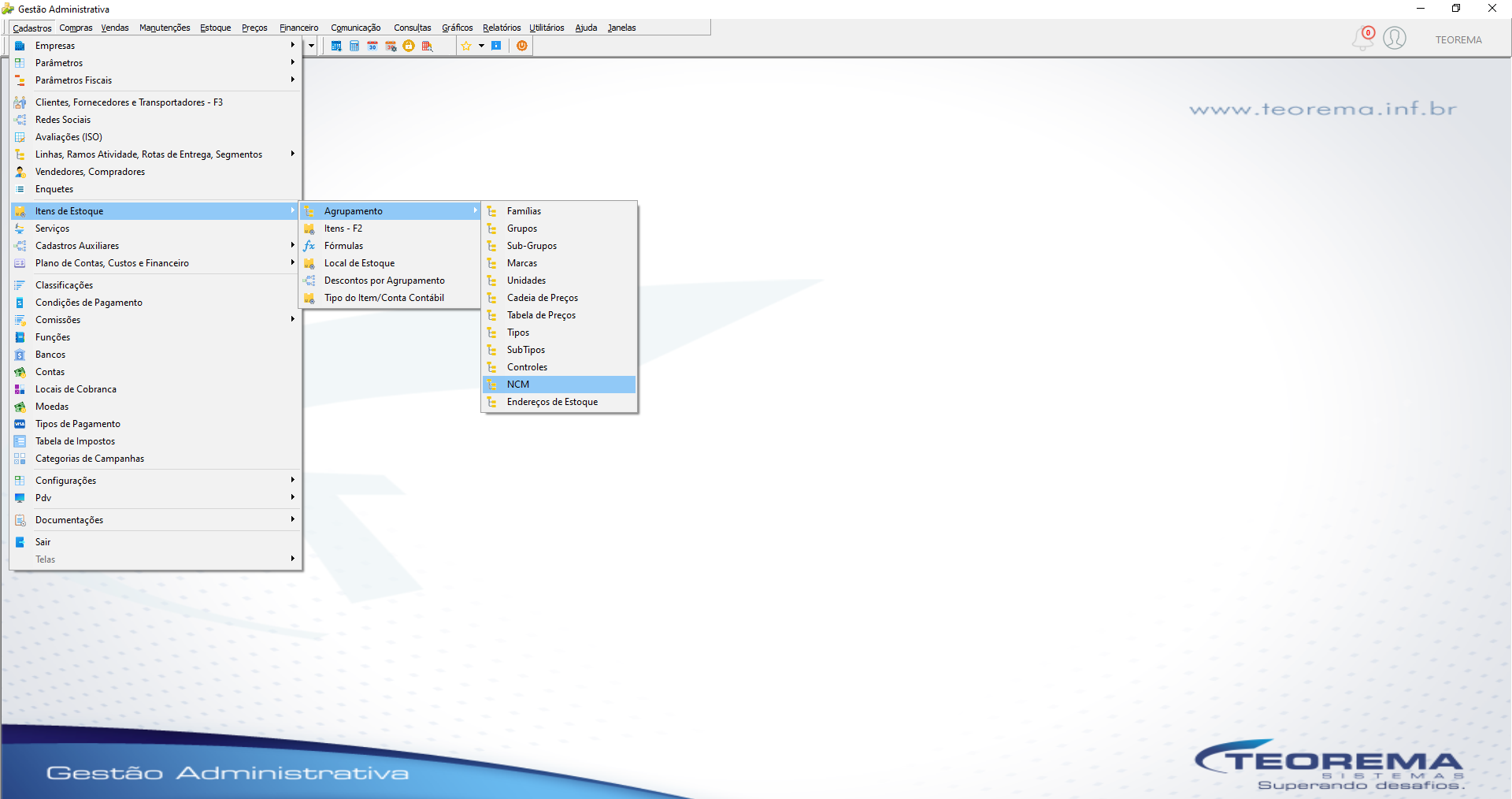This screenshot has width=1512, height=799.
Task: Click the yellow star favorites icon
Action: click(466, 46)
